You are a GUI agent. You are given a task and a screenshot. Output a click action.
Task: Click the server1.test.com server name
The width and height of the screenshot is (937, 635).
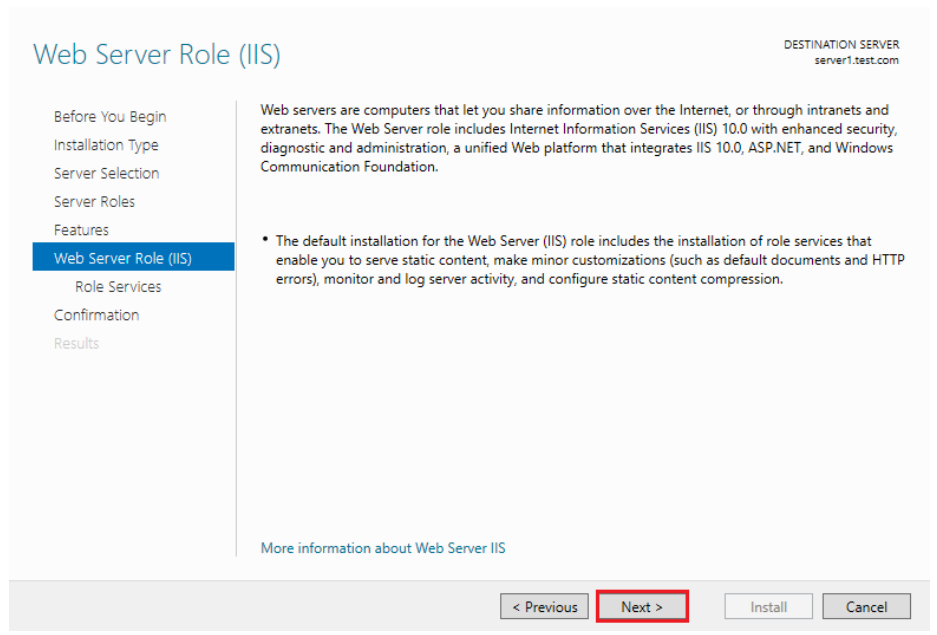(856, 60)
